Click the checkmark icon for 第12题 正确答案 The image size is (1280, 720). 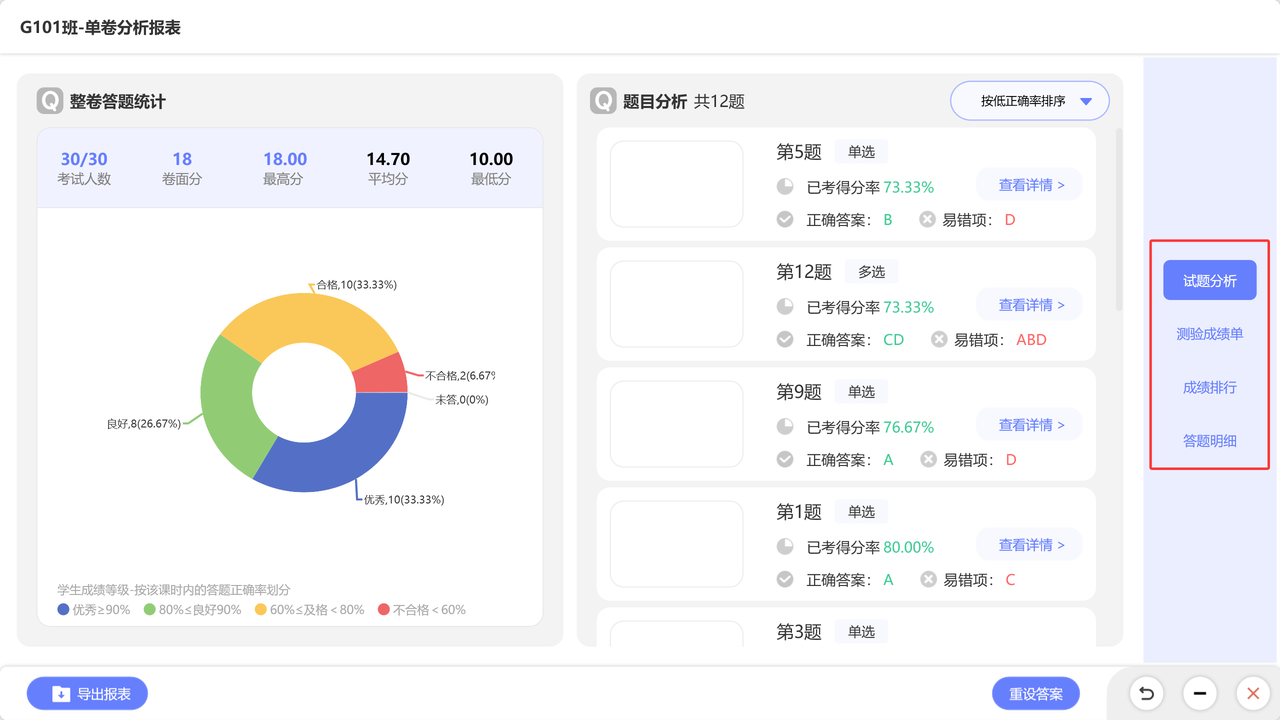(x=785, y=340)
